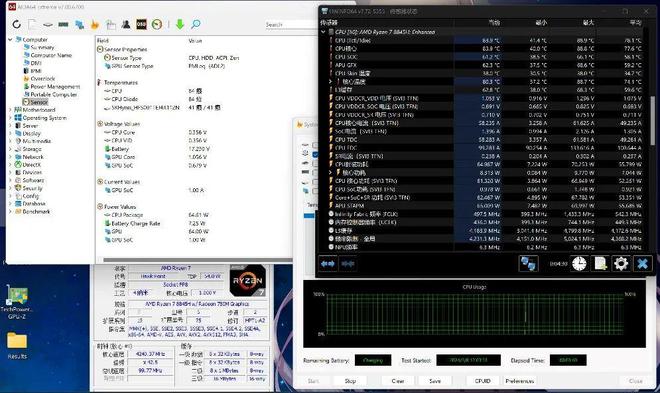Select the Battery Charge Rate row in AIDA64

pyautogui.click(x=194, y=223)
